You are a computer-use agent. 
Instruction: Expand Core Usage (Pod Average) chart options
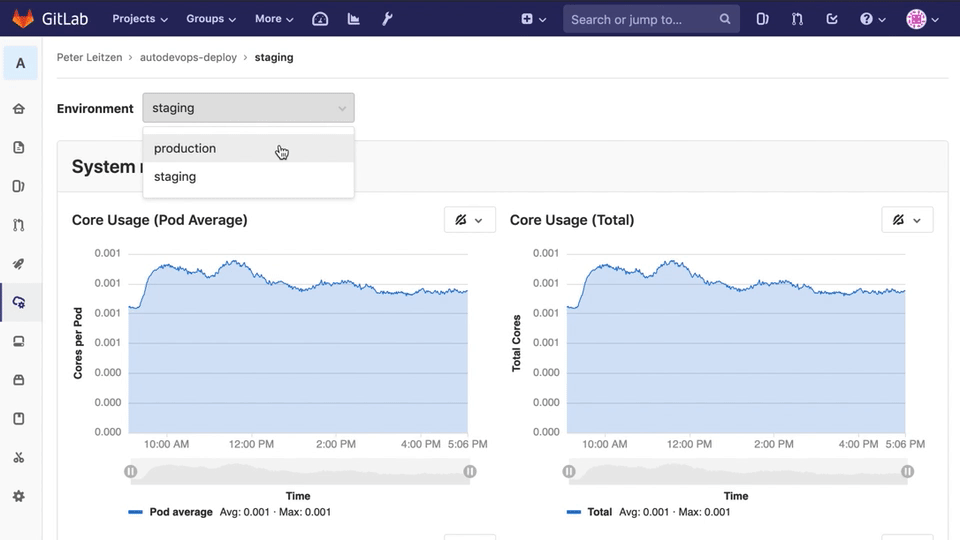pos(469,220)
